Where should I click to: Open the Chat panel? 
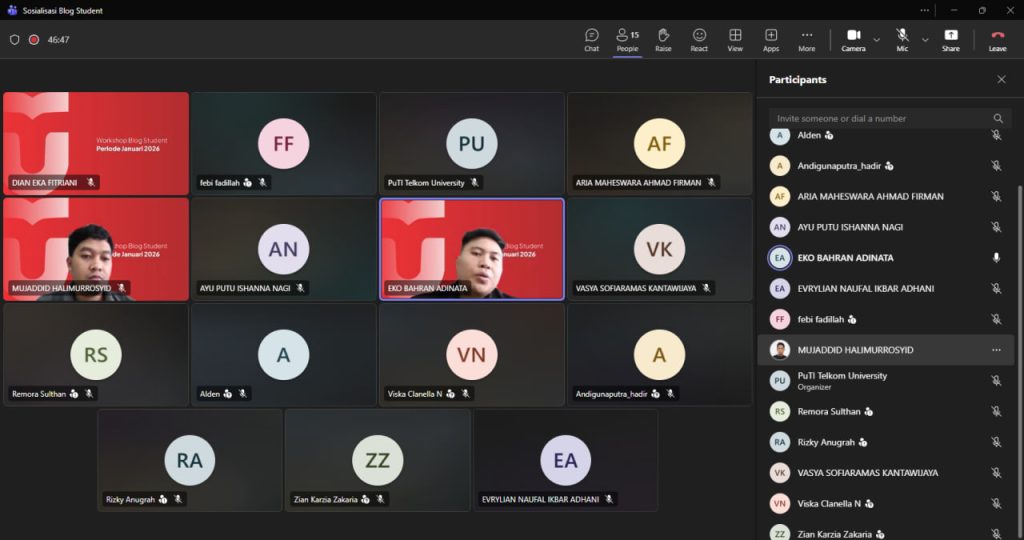point(591,39)
